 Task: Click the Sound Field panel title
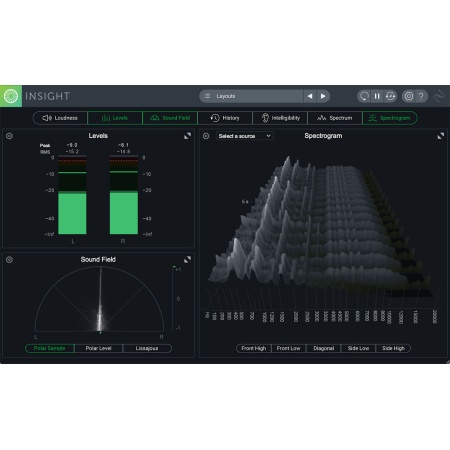click(x=98, y=259)
